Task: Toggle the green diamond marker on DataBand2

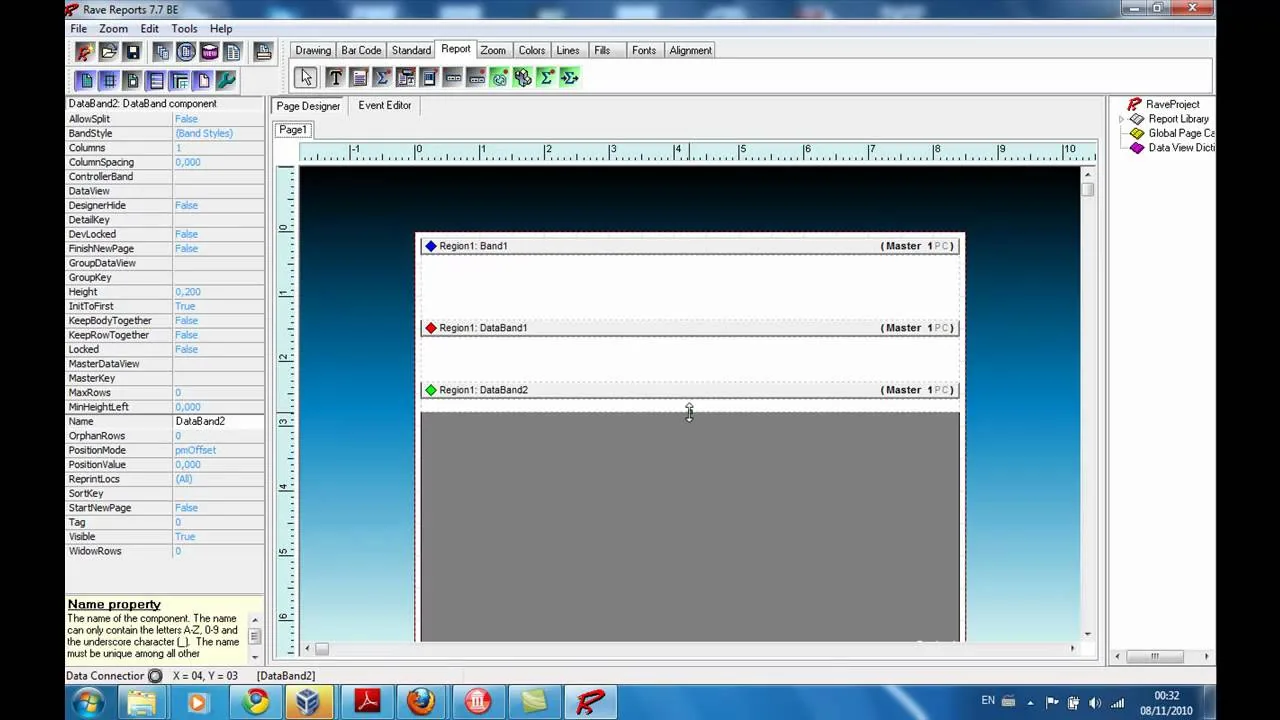Action: pos(431,390)
